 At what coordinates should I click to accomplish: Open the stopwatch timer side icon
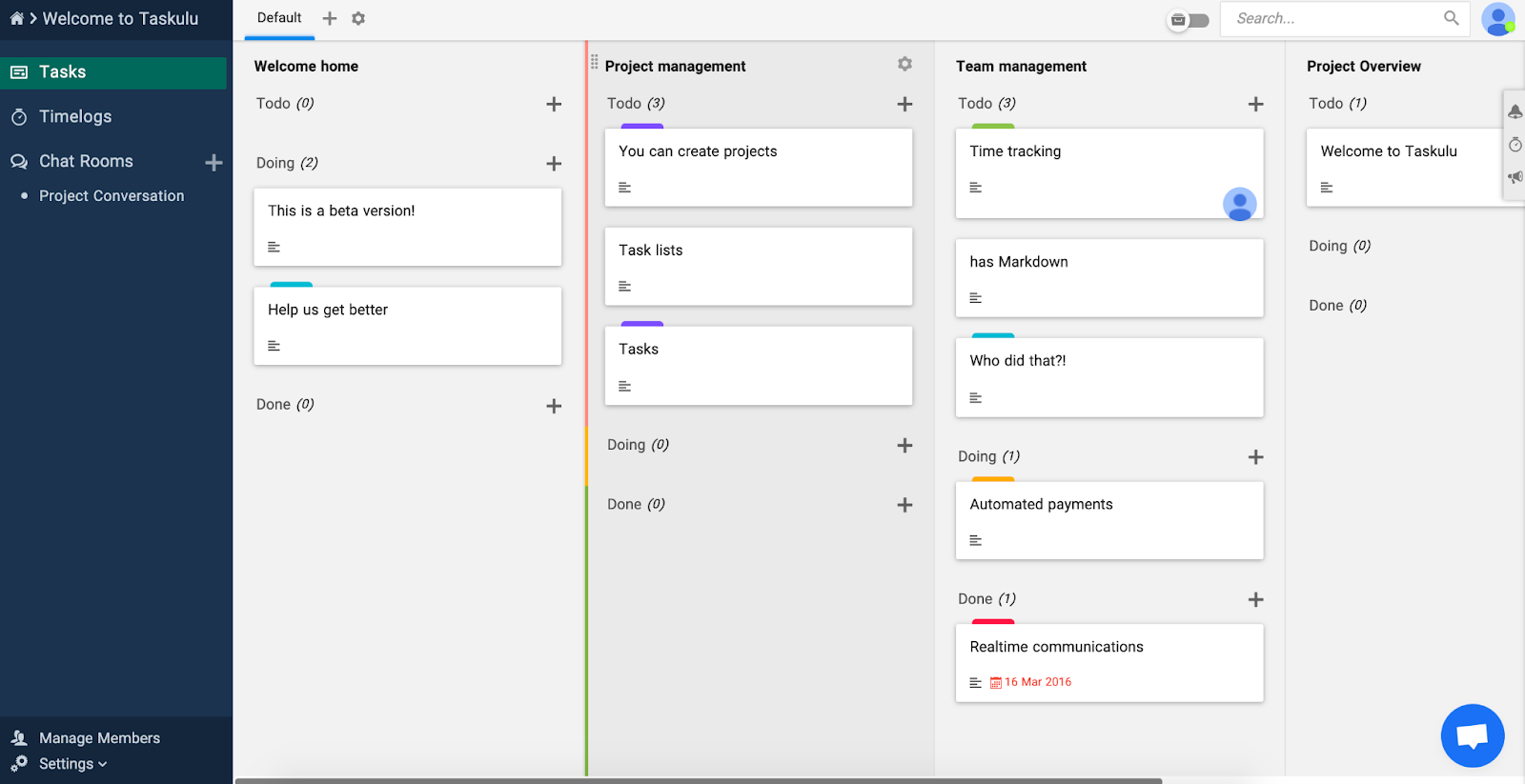click(x=1515, y=145)
